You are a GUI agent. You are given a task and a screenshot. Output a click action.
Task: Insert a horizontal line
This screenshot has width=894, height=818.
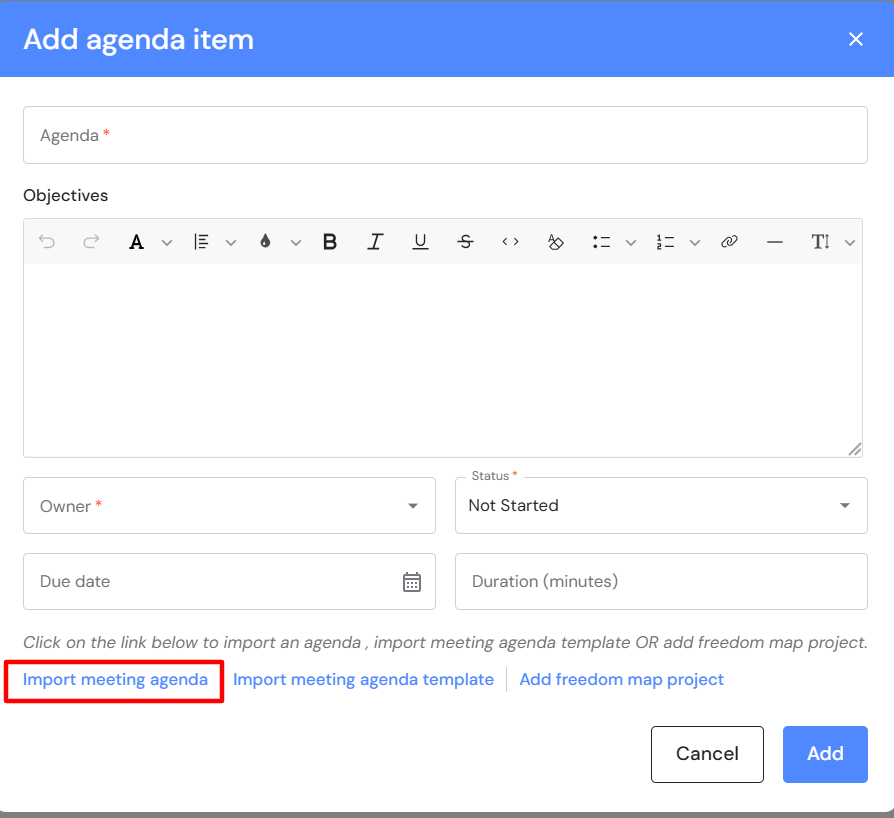pyautogui.click(x=774, y=242)
